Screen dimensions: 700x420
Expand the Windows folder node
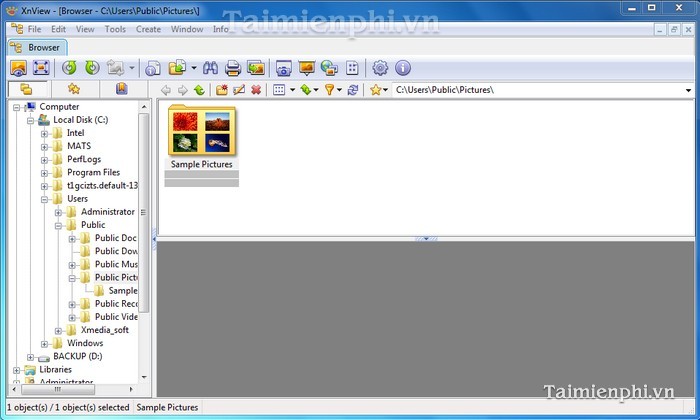[44, 344]
